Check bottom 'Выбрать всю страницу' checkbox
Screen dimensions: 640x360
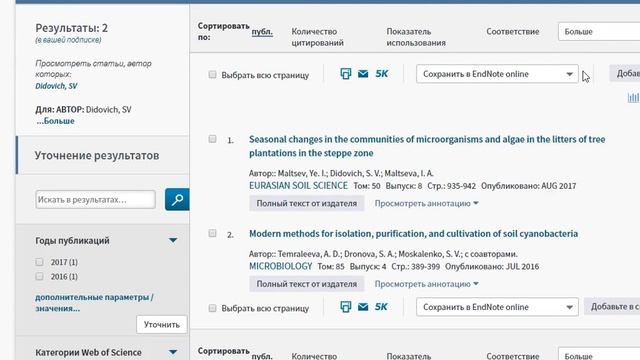point(212,308)
